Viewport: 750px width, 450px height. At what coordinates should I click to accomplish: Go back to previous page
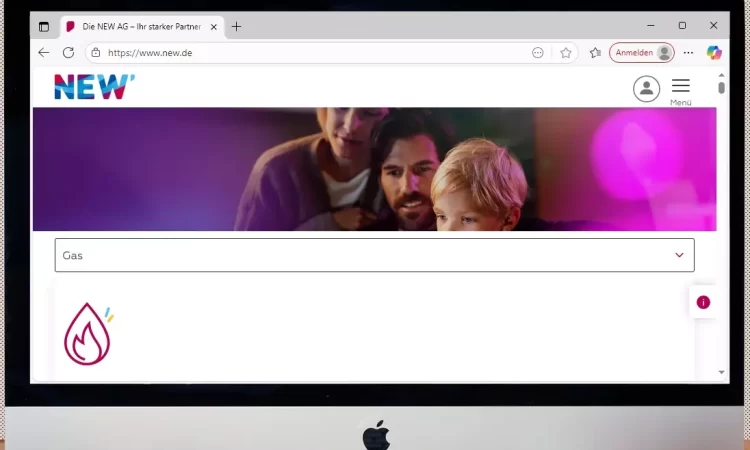coord(44,53)
